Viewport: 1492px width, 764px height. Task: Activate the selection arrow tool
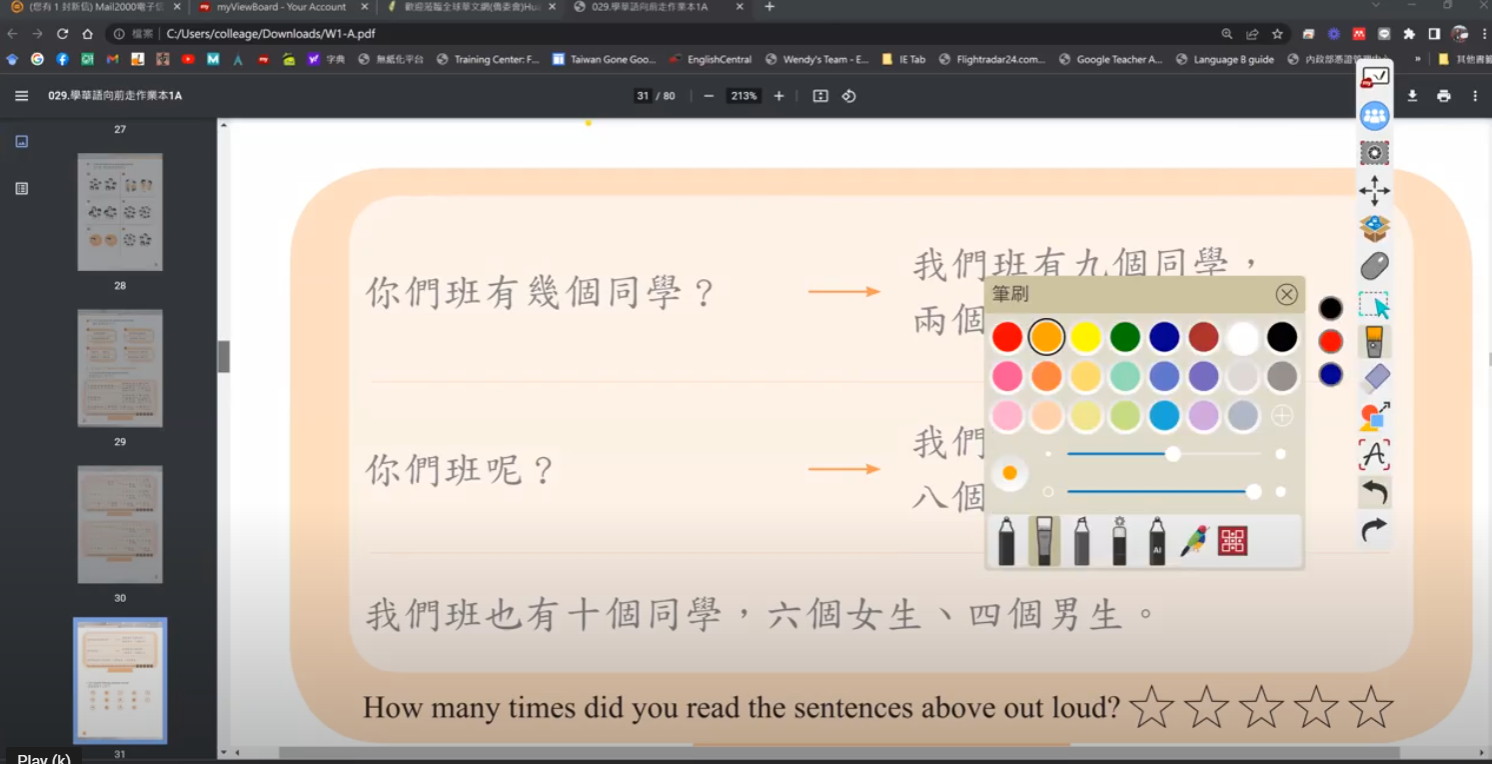click(x=1374, y=303)
